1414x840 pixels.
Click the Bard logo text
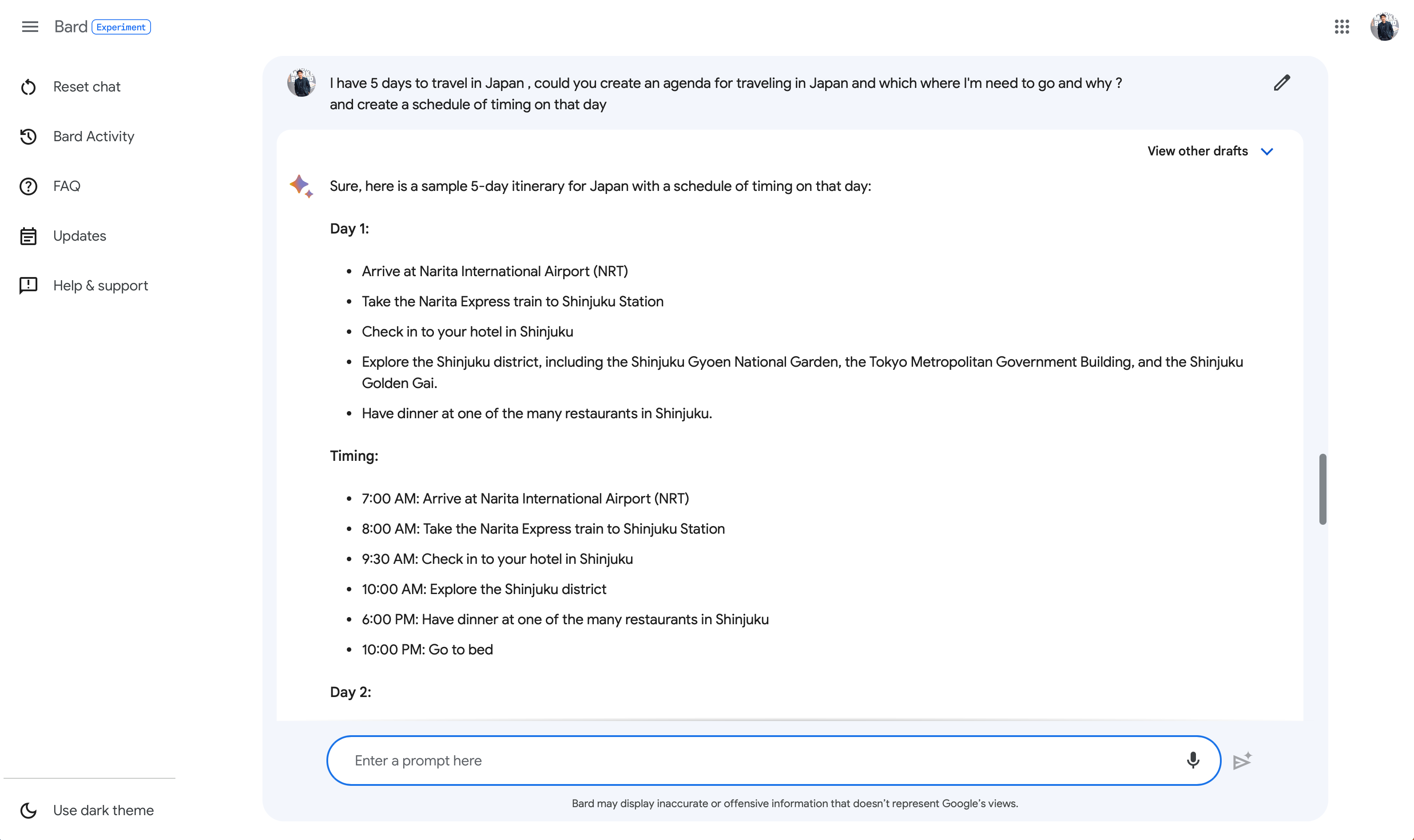(x=71, y=27)
